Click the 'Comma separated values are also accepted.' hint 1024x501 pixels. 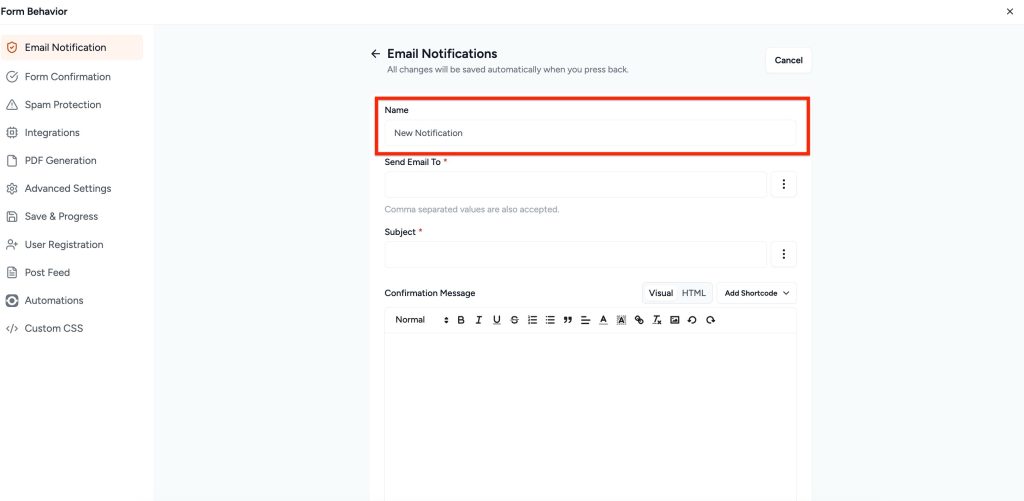click(x=472, y=210)
